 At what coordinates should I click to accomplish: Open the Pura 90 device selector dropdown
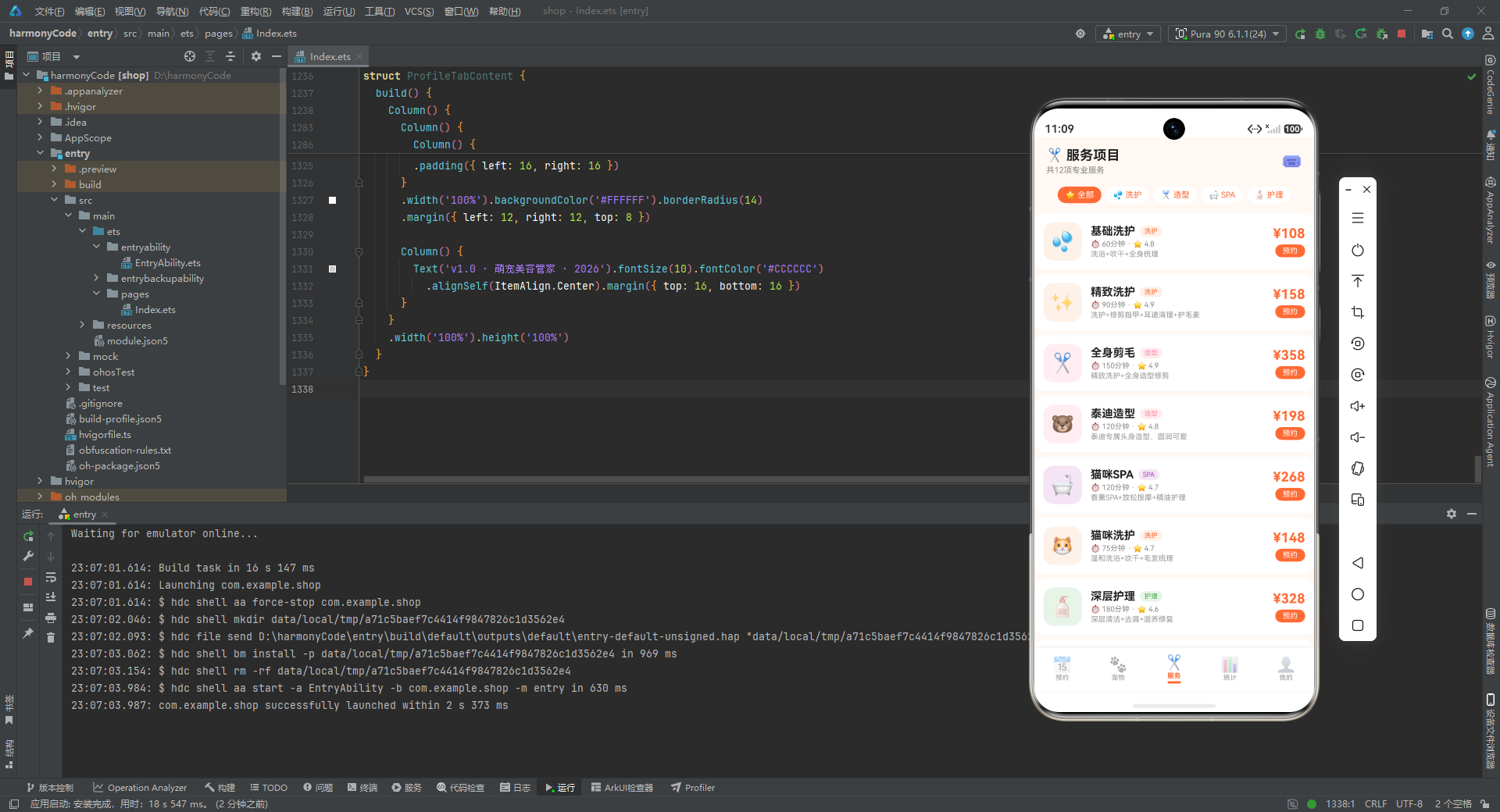(1227, 34)
